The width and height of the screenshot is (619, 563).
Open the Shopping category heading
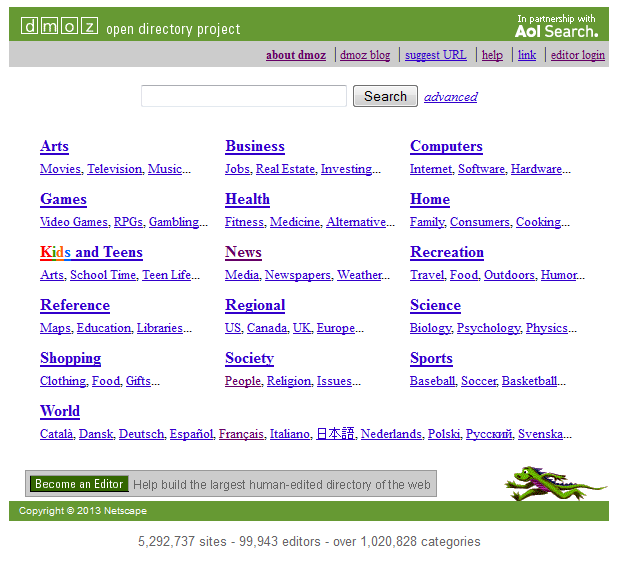pos(70,358)
